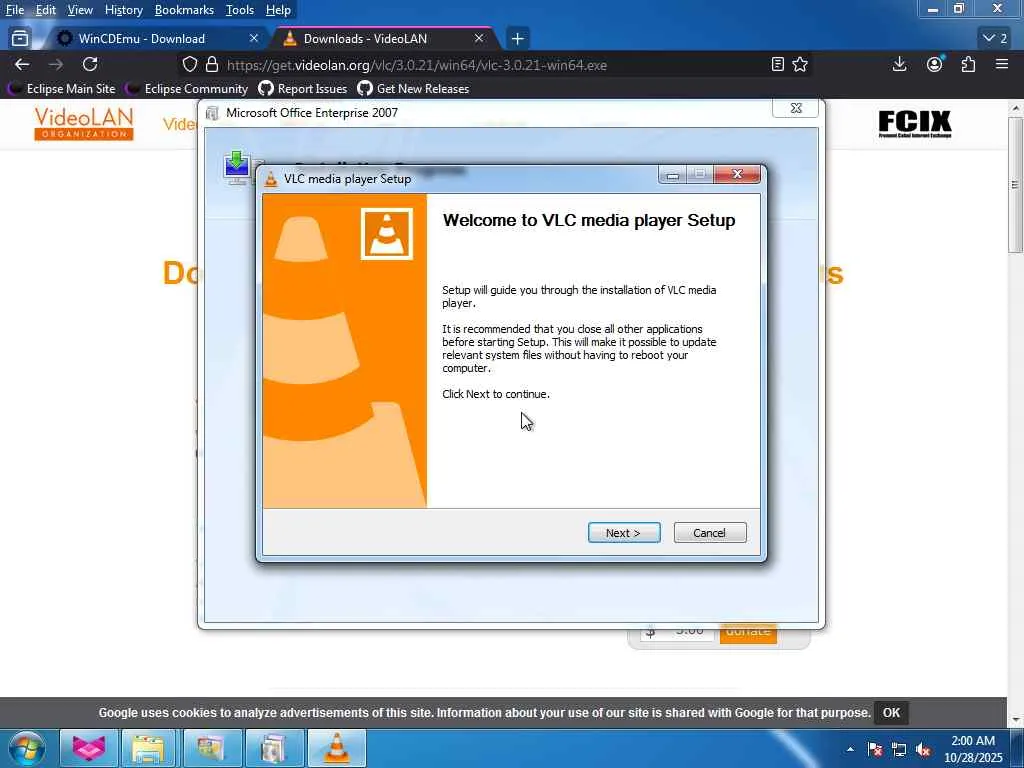Close the WinCDEmu - Download tab
The width and height of the screenshot is (1024, 768).
[x=254, y=39]
